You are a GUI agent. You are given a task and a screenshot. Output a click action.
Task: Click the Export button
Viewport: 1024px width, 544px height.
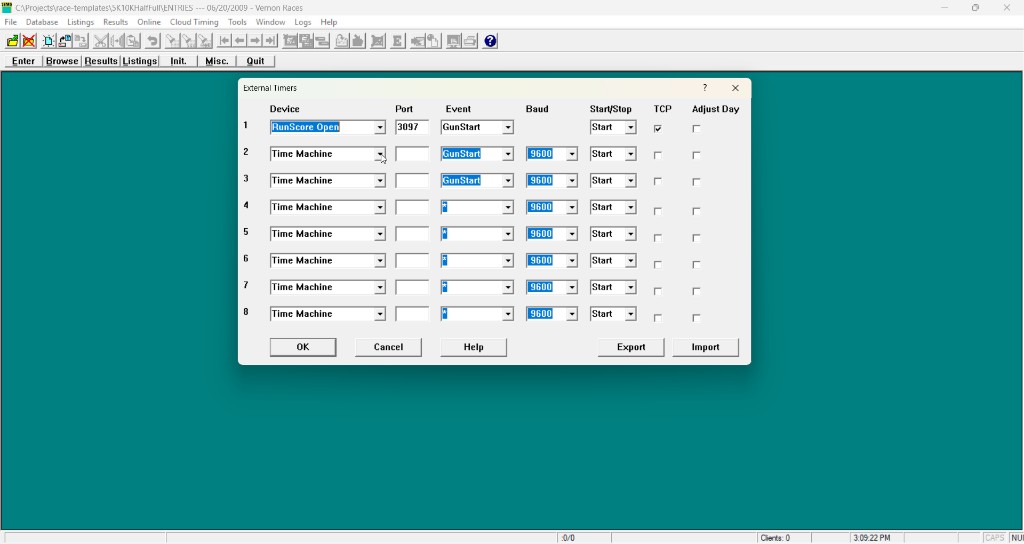(x=631, y=347)
